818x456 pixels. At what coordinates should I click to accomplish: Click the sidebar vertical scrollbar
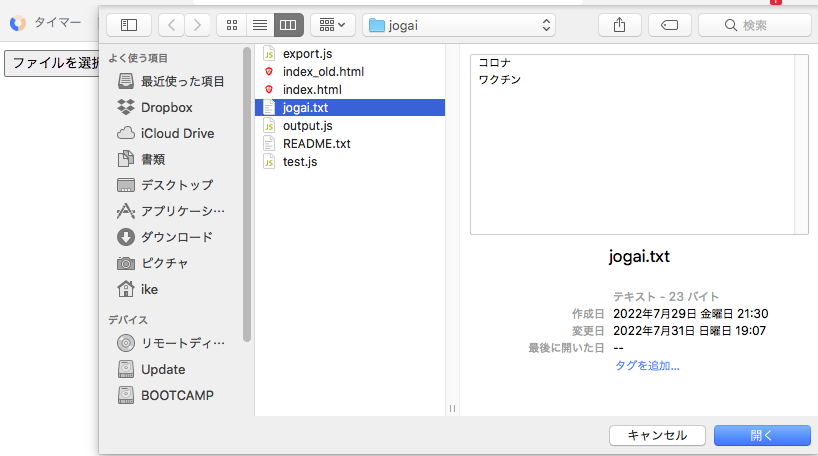(x=247, y=195)
